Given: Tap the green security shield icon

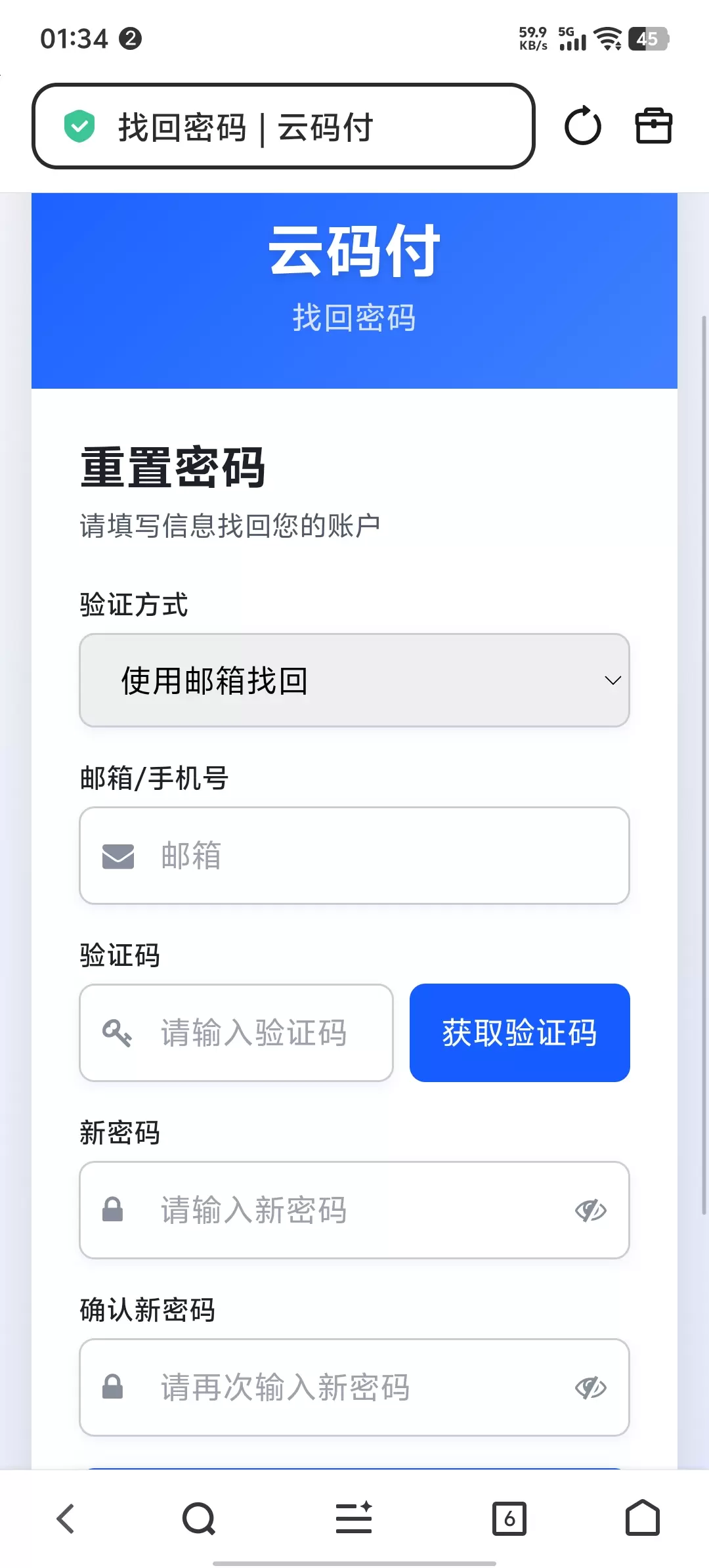Looking at the screenshot, I should (79, 126).
